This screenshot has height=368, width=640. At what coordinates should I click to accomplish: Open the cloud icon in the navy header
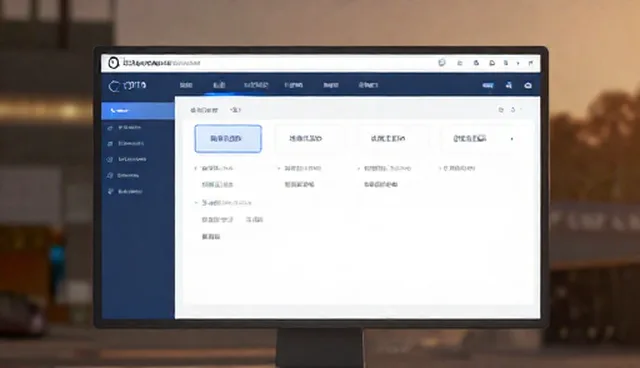[528, 85]
